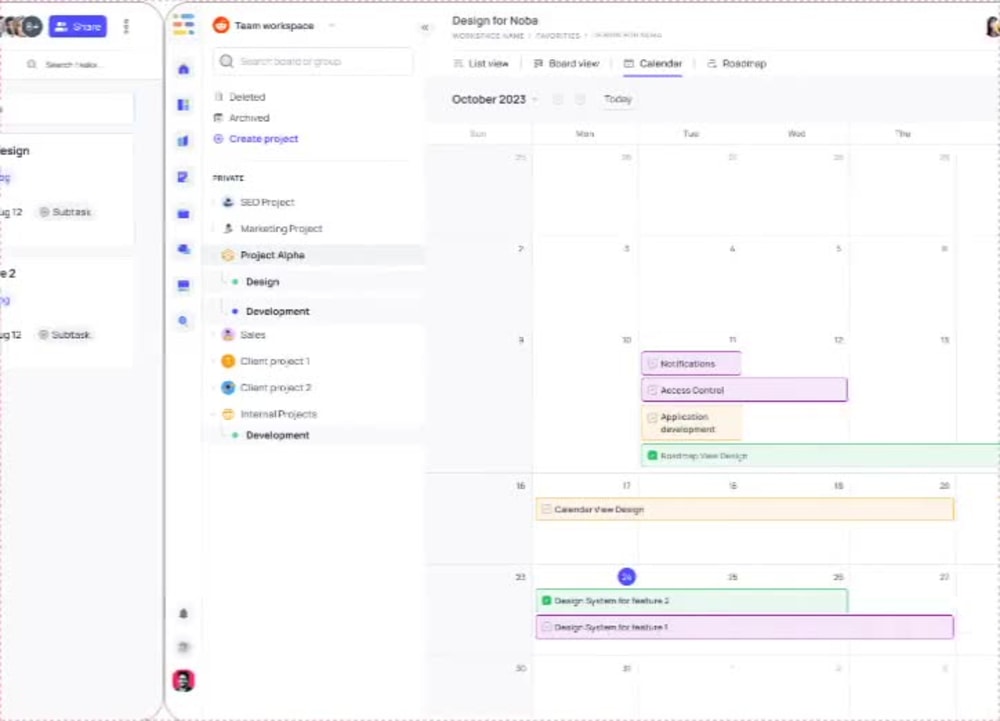Open the notes edit icon in sidebar rail

click(184, 177)
